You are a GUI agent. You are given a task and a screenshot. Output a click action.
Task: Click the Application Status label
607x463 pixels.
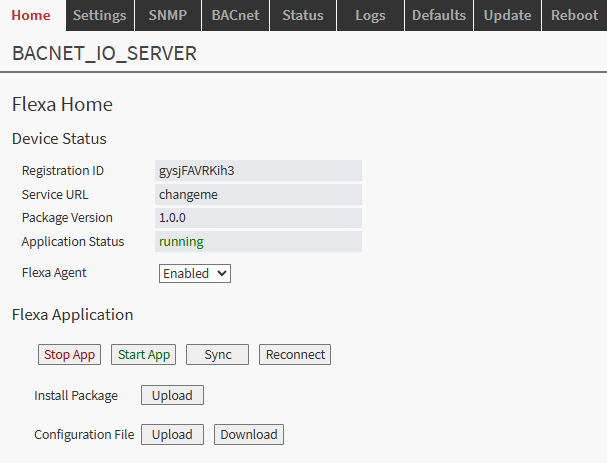point(73,242)
